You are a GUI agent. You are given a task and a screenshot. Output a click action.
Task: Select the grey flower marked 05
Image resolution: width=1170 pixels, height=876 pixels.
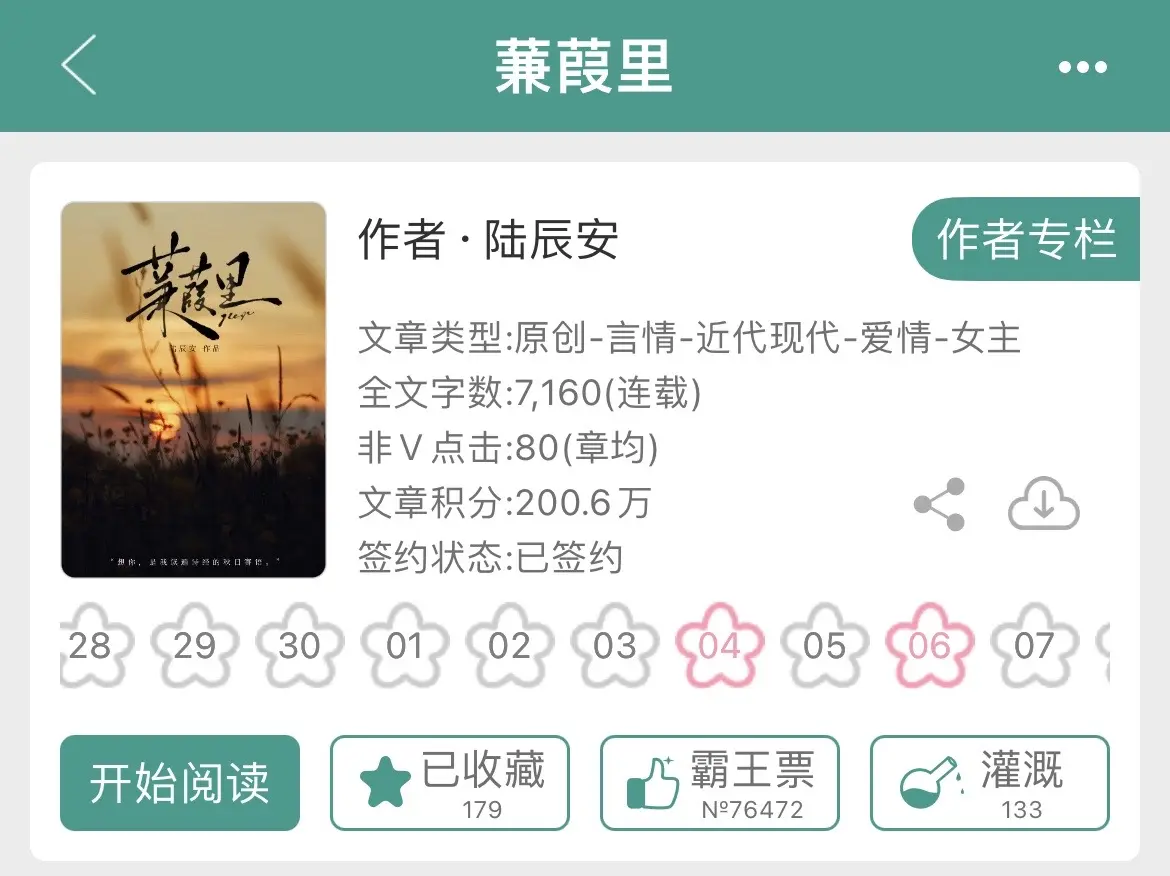pos(825,645)
